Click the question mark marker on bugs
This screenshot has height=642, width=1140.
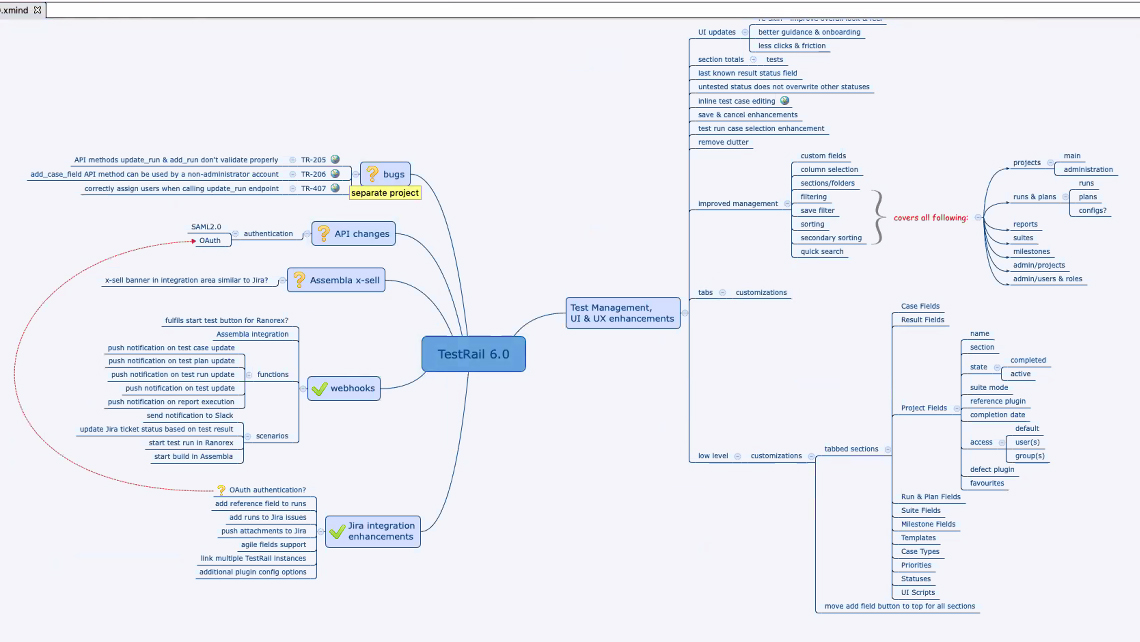(x=372, y=174)
